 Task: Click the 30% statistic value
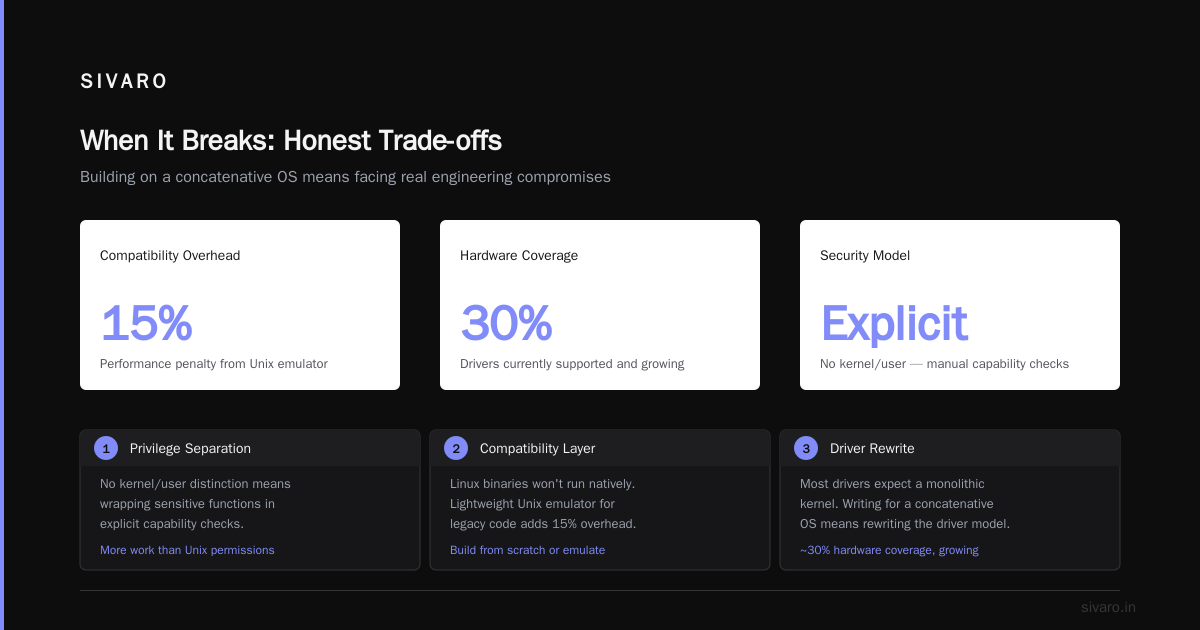click(x=506, y=323)
